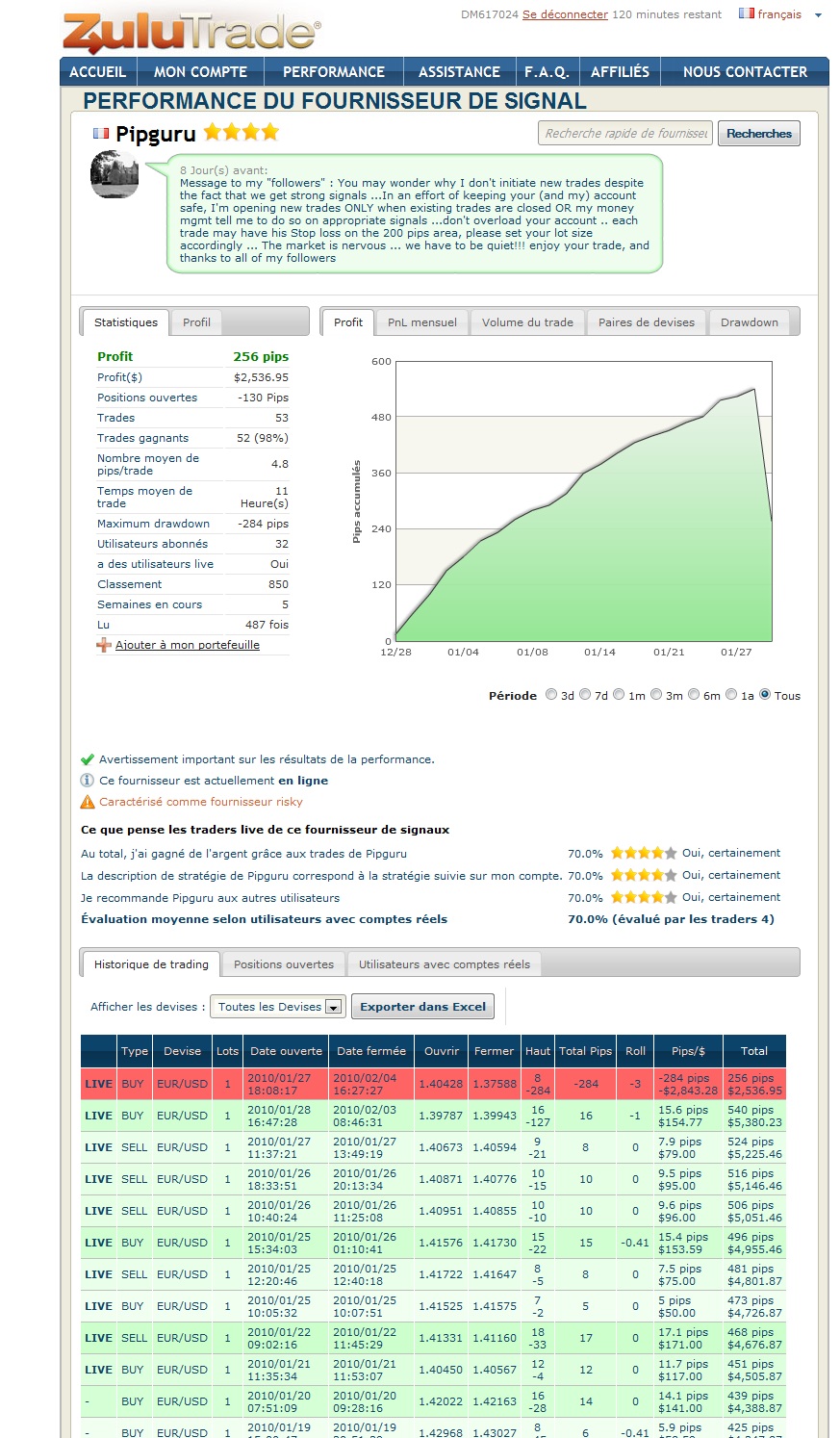
Task: Expand the français language selector arrow
Action: click(x=818, y=15)
